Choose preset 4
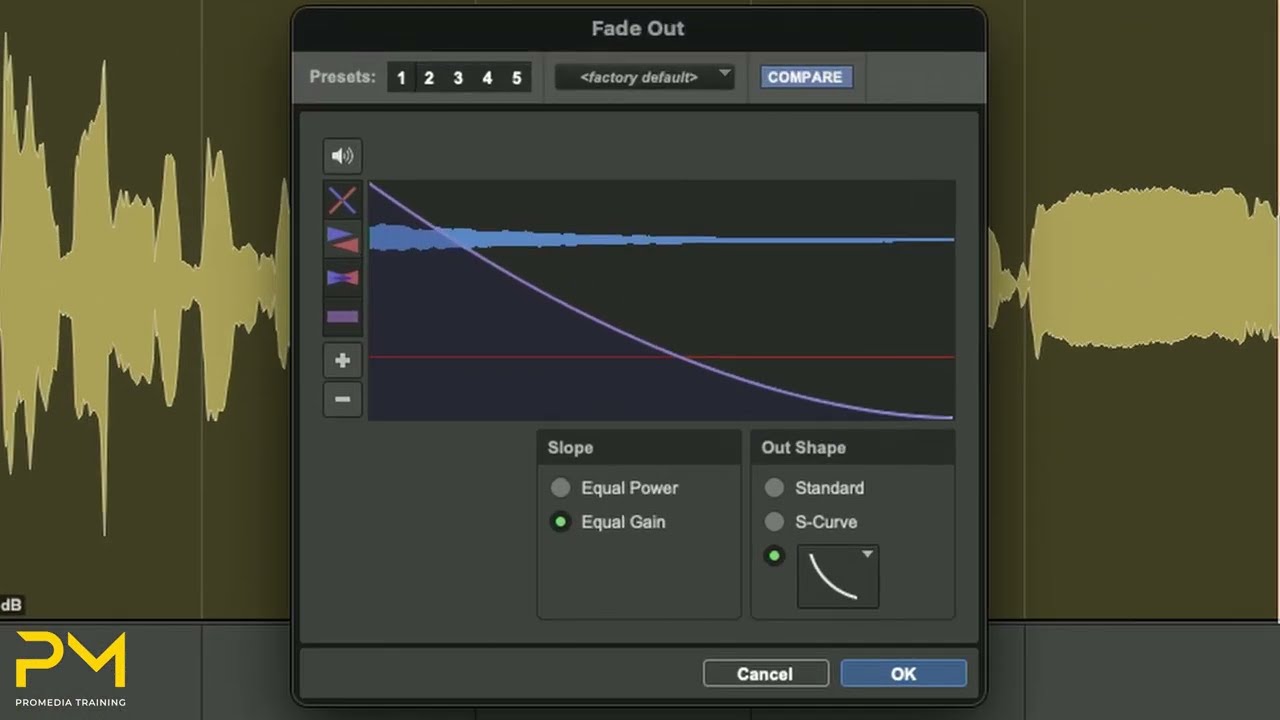This screenshot has width=1280, height=720. click(487, 77)
